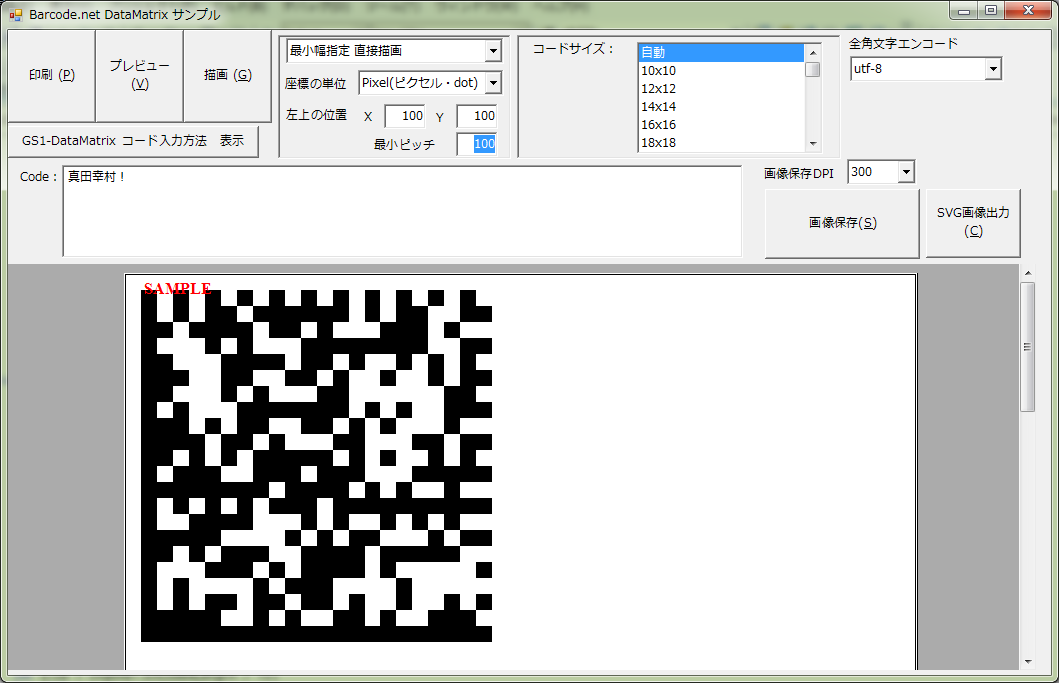1059x683 pixels.
Task: Click inside the Code text area
Action: [402, 211]
